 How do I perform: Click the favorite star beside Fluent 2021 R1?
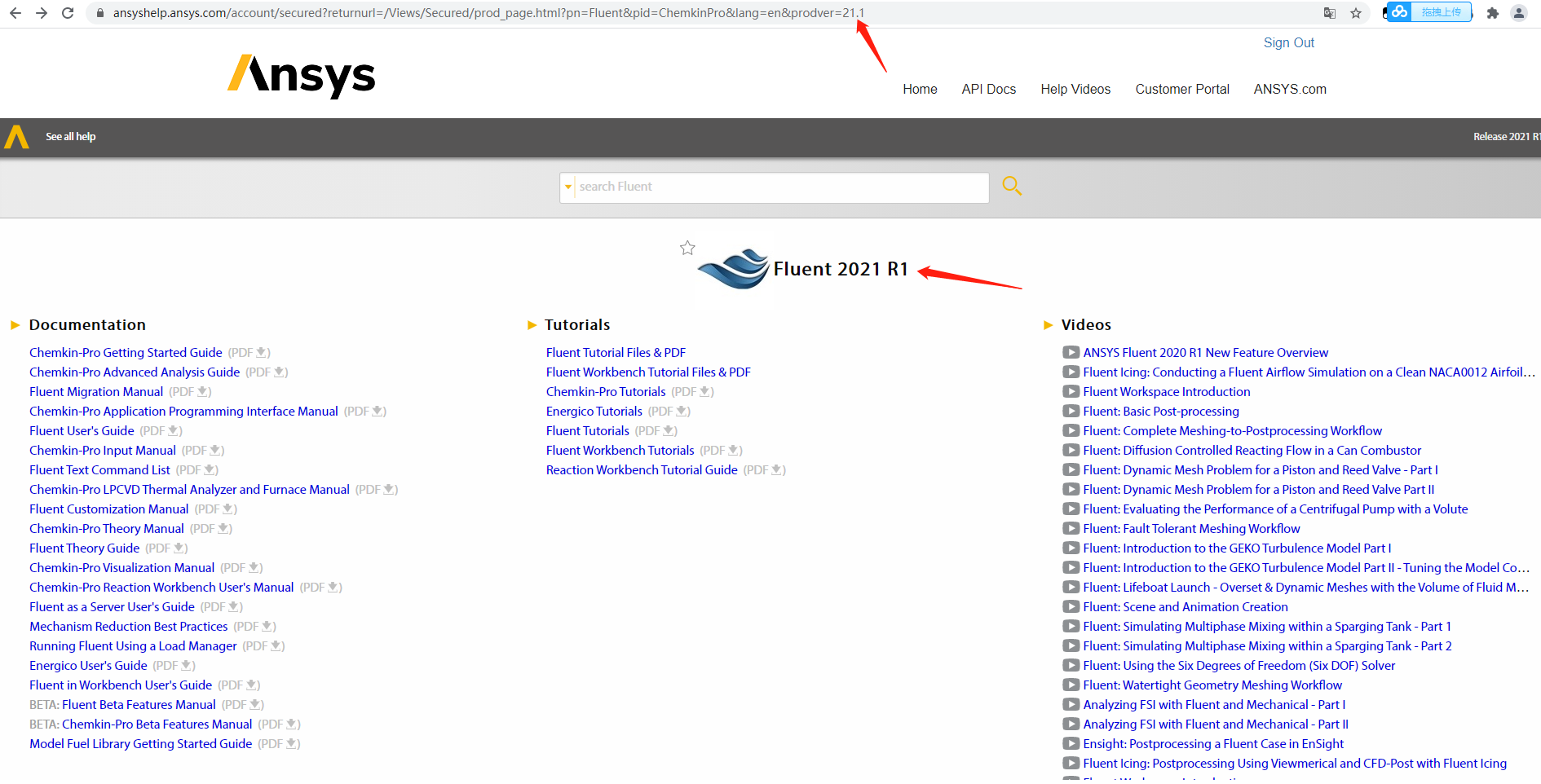(687, 248)
